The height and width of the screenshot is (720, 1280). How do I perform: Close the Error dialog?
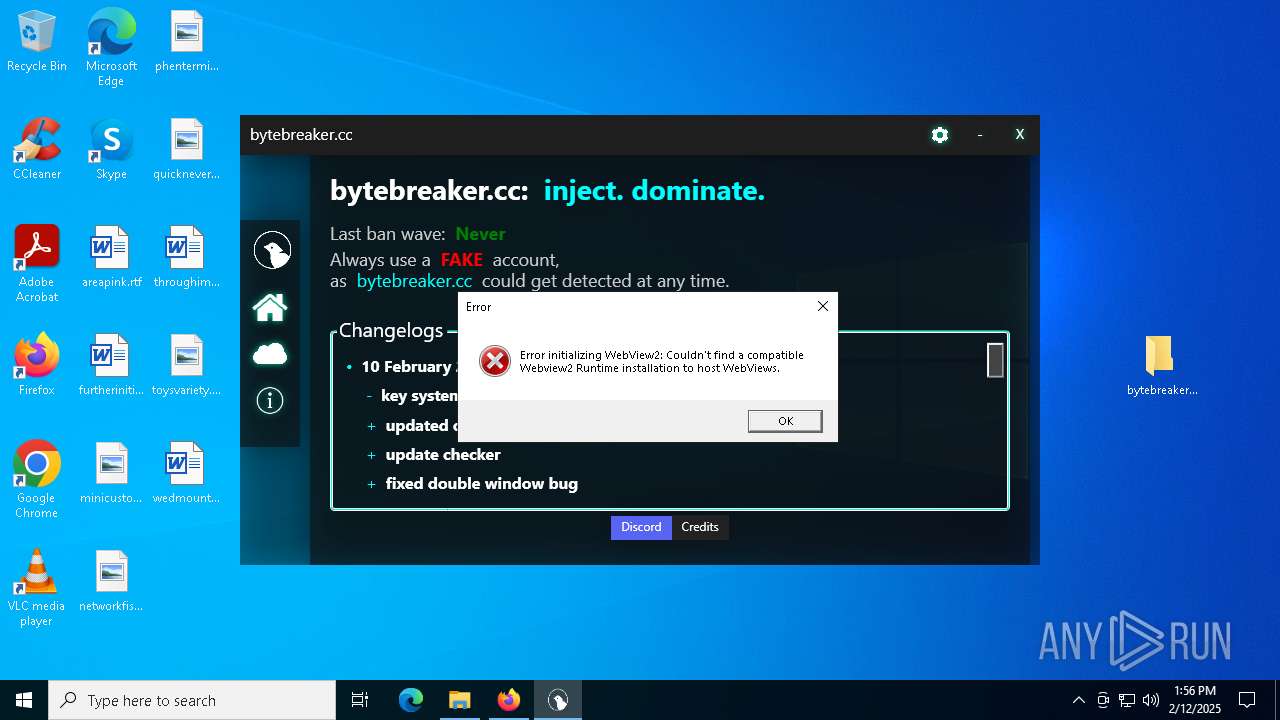point(823,306)
